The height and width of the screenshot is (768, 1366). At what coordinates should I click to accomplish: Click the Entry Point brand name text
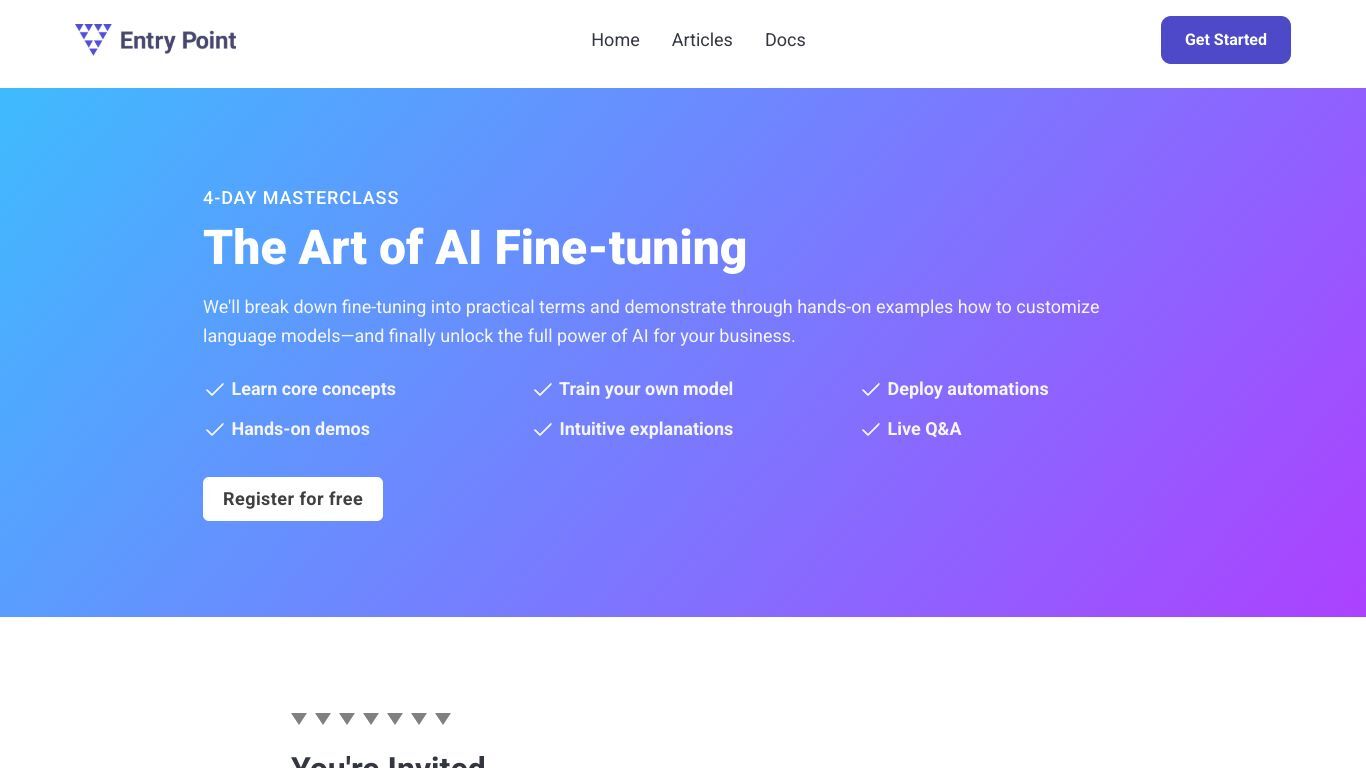click(178, 41)
